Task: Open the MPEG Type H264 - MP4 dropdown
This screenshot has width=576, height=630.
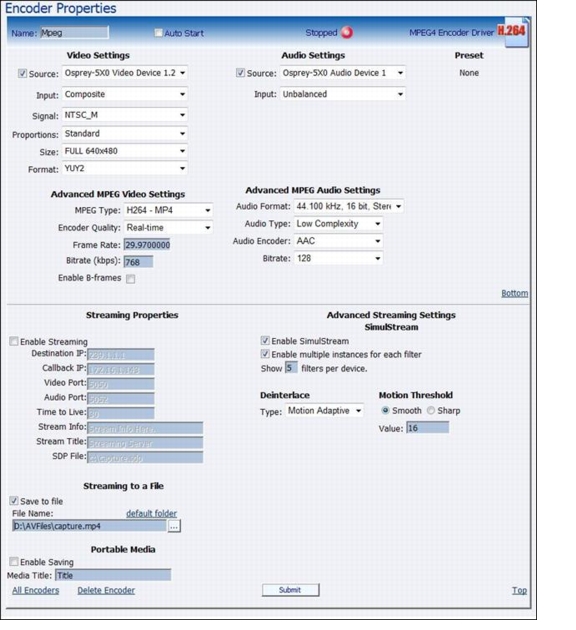Action: tap(168, 210)
